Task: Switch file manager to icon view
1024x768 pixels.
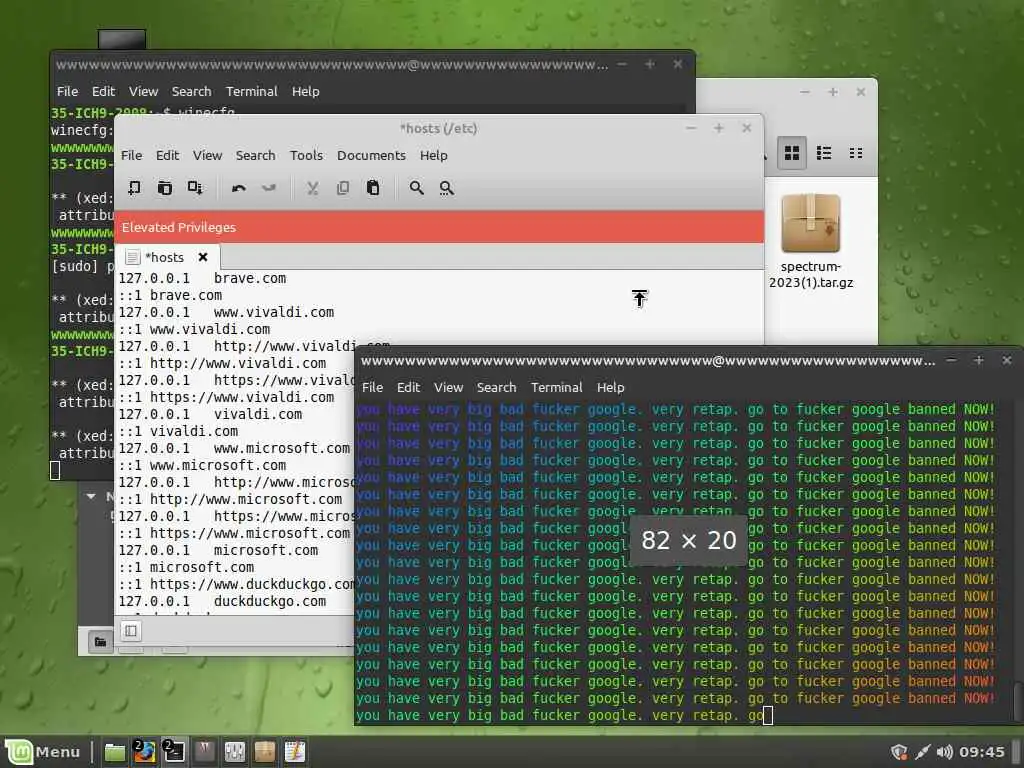Action: (792, 153)
